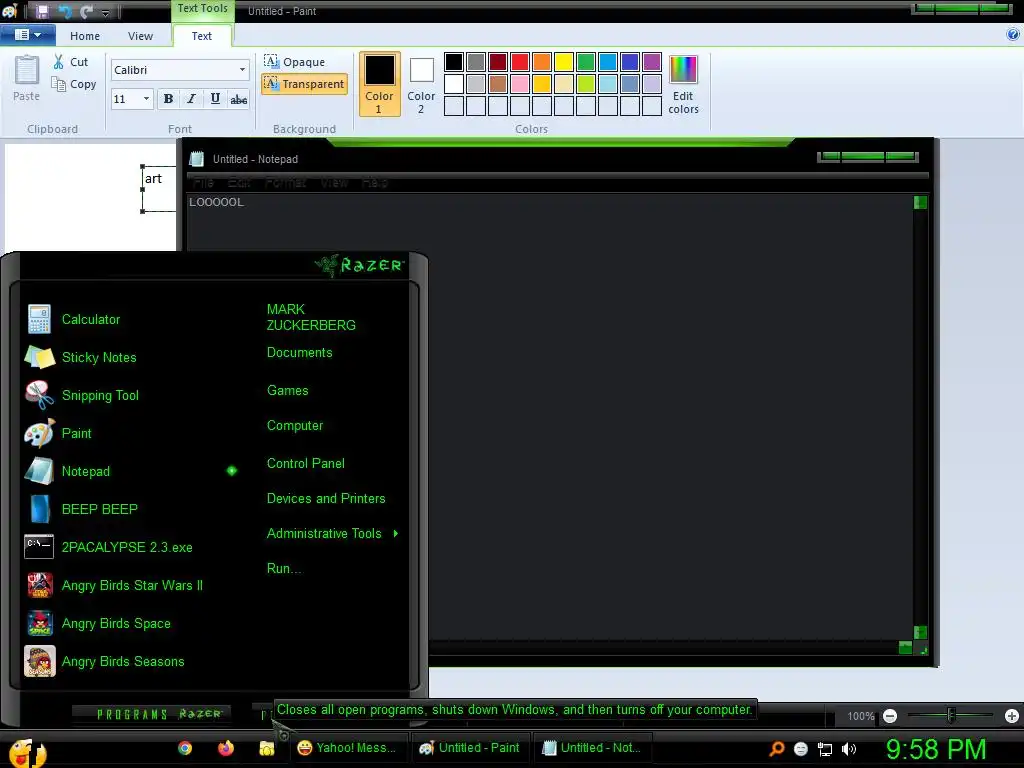Open Games from Start menu
Viewport: 1024px width, 768px height.
click(287, 391)
